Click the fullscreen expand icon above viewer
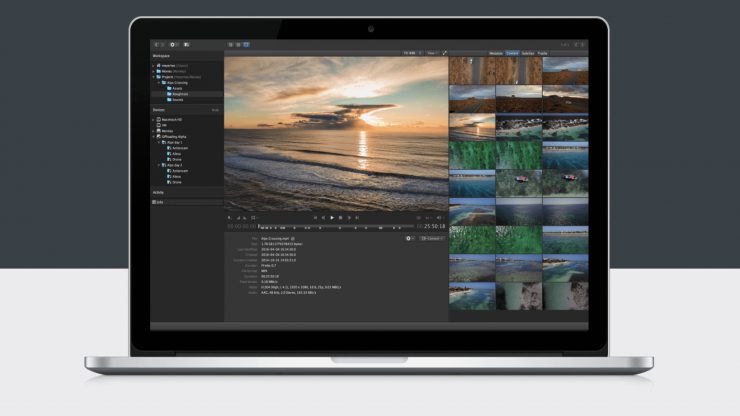This screenshot has height=416, width=740. [444, 51]
